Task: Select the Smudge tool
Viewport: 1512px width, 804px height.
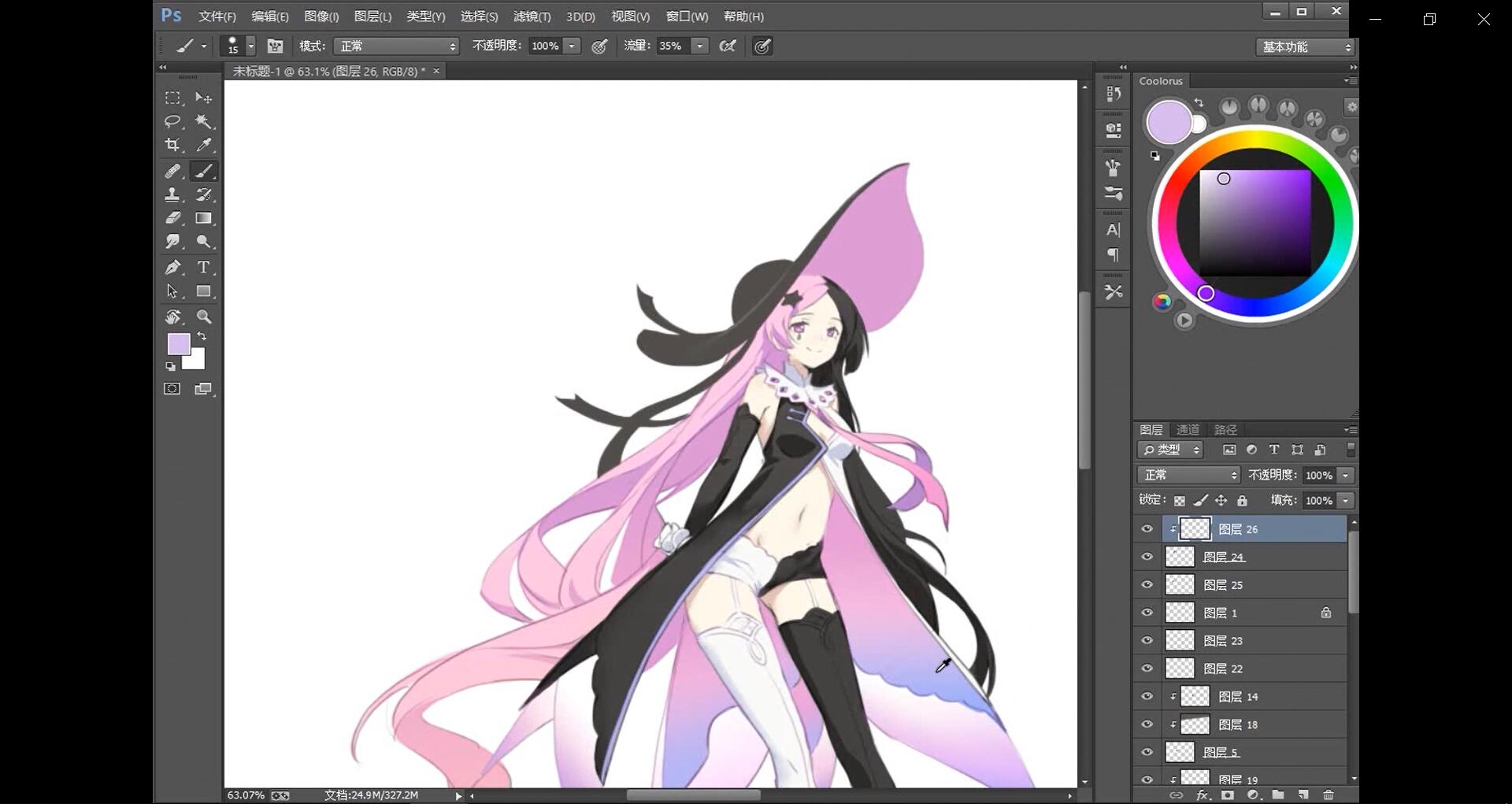Action: pyautogui.click(x=172, y=242)
